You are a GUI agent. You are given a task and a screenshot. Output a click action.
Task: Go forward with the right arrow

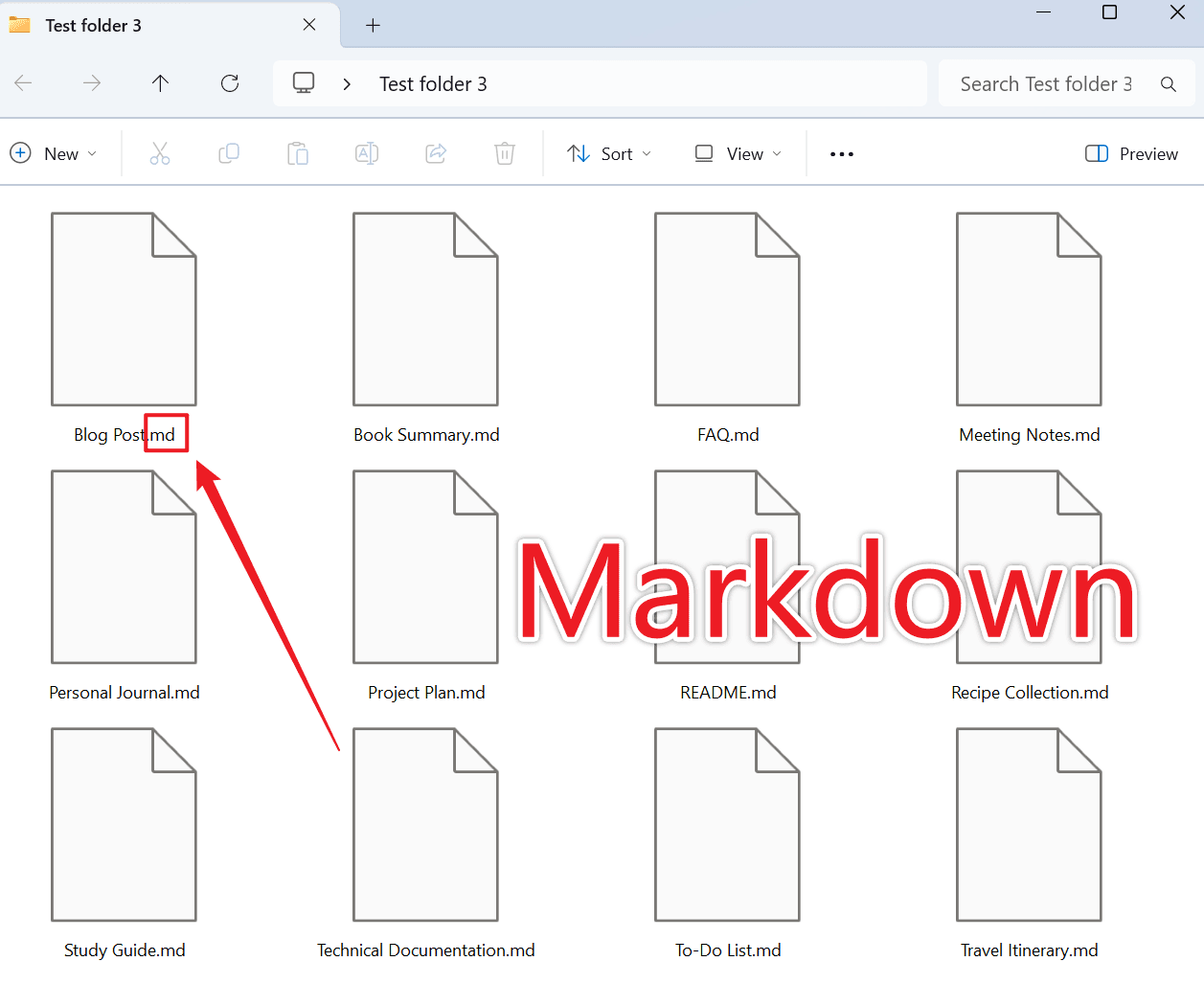coord(92,83)
